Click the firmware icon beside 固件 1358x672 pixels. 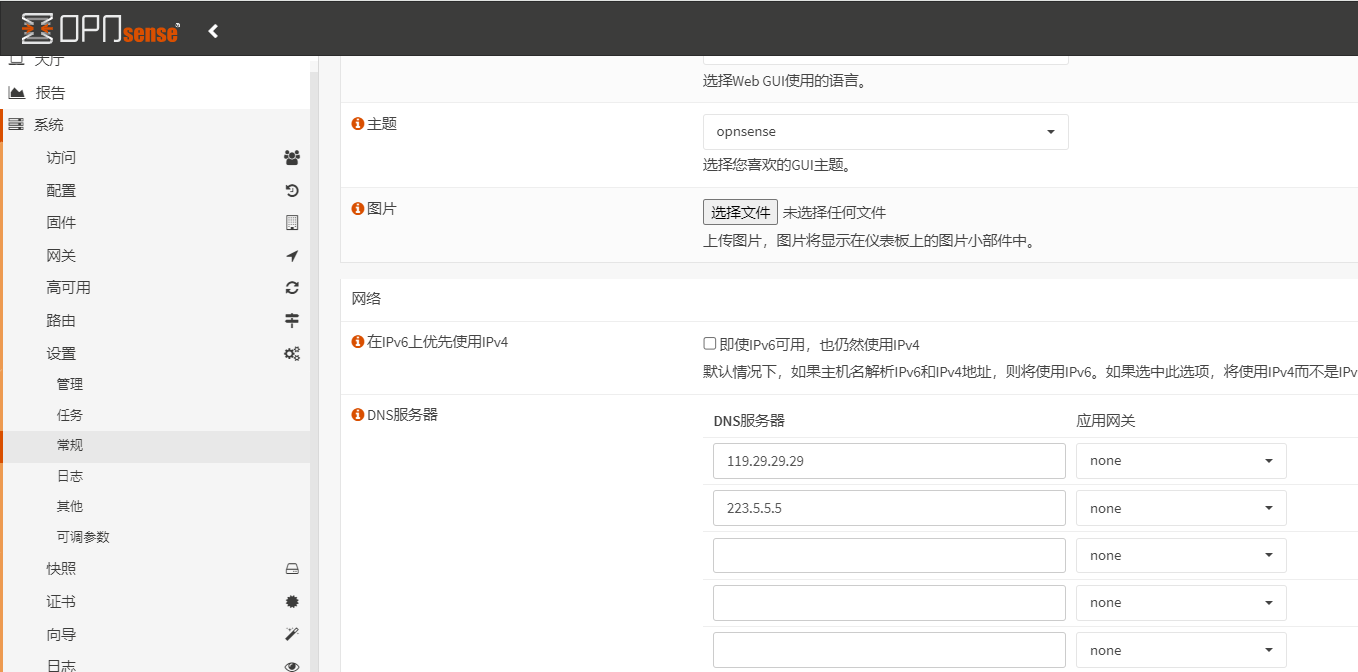pyautogui.click(x=292, y=223)
